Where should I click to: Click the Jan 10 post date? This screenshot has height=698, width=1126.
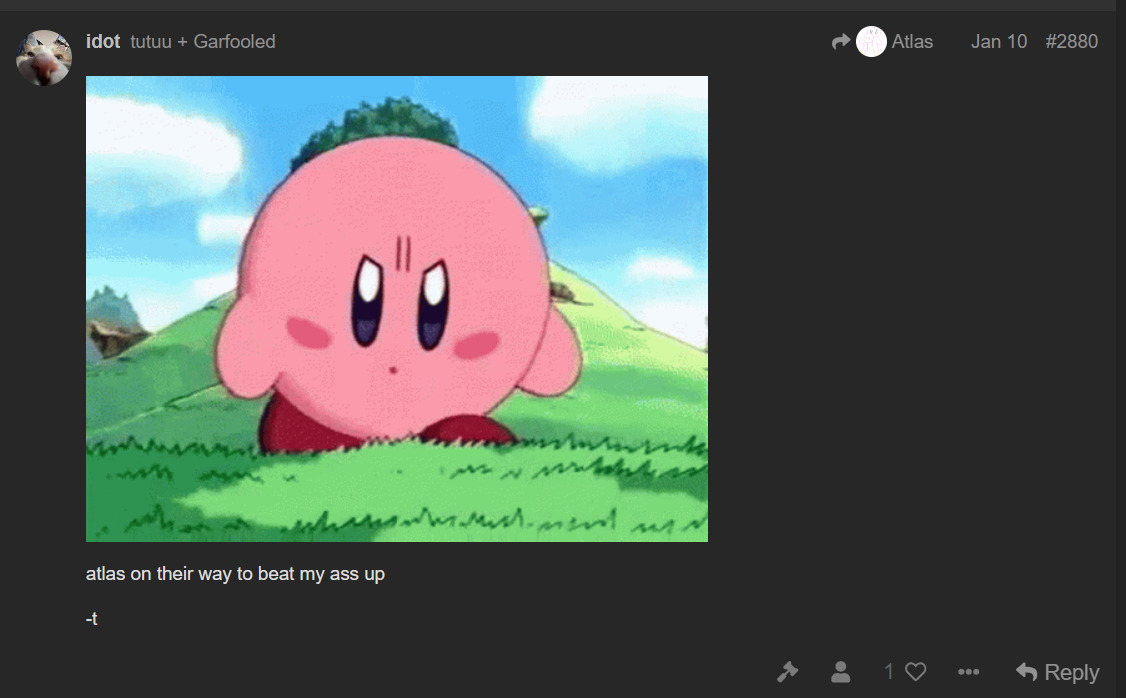pos(998,42)
